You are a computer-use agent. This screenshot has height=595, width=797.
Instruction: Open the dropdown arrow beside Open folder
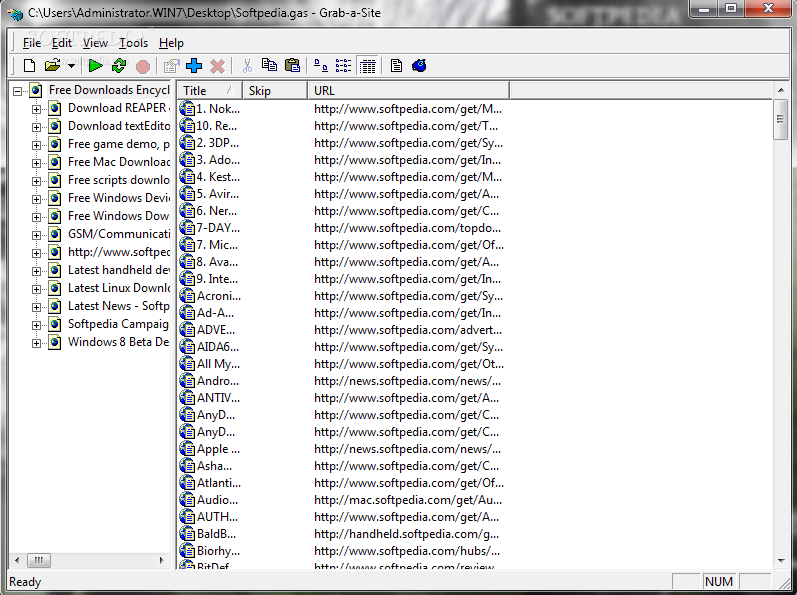[71, 66]
